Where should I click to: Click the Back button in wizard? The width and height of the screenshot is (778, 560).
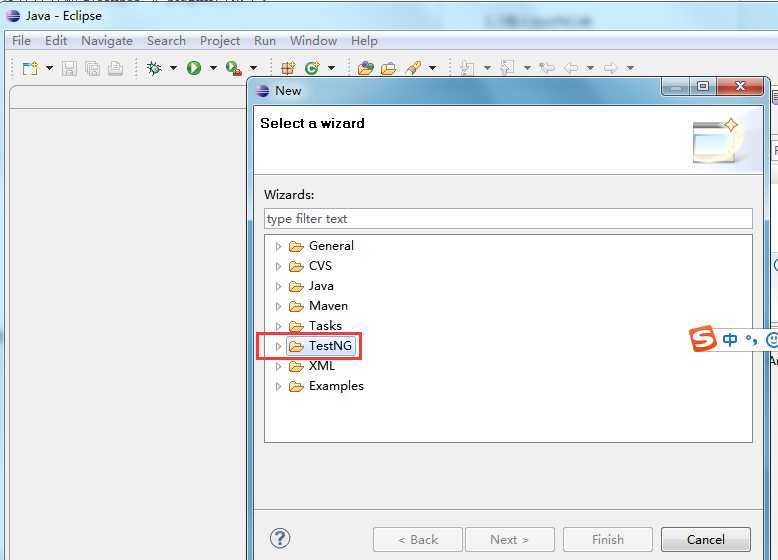click(x=418, y=540)
